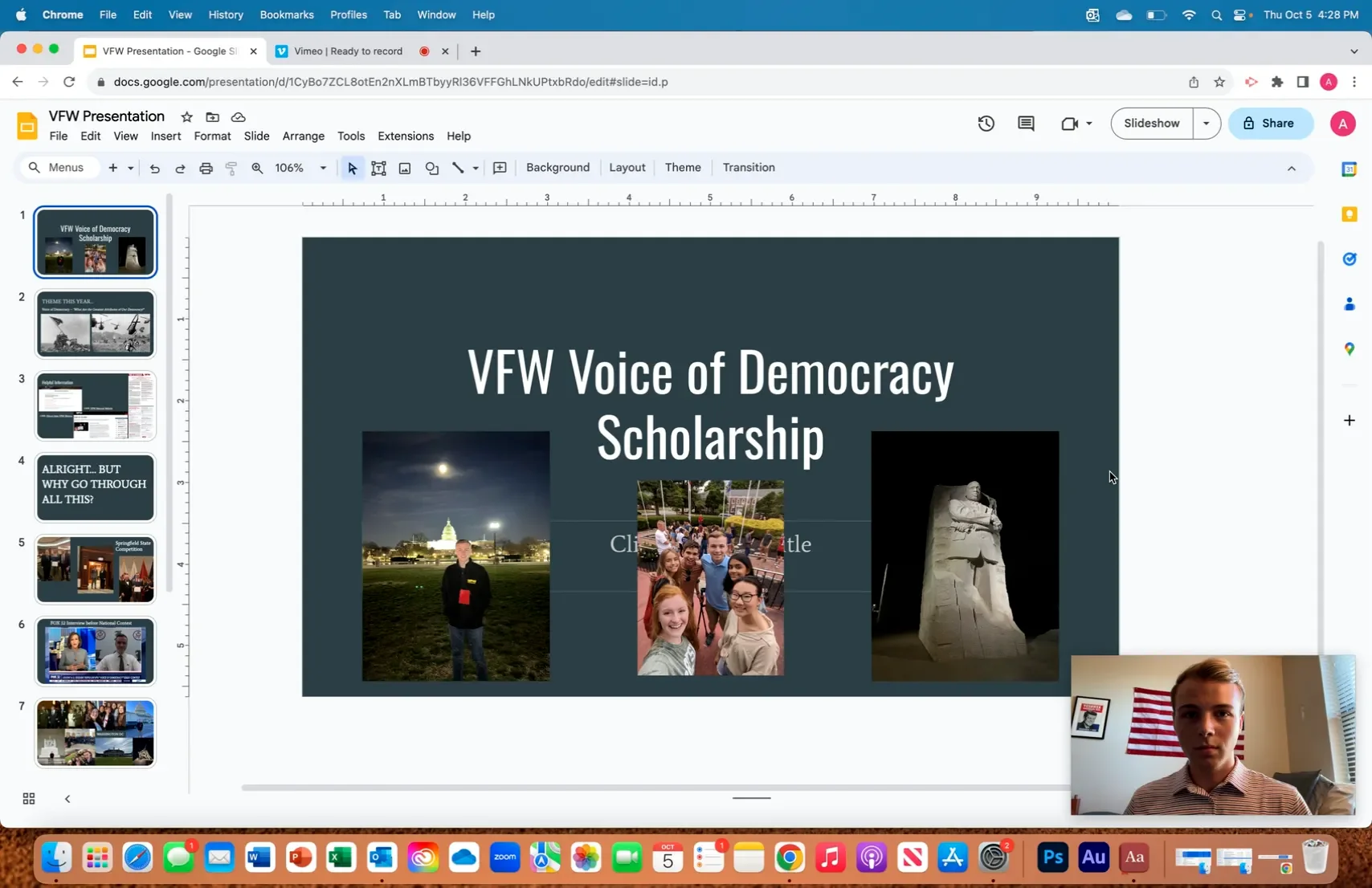Click the Layout button
Screen dimensions: 1372x888
coord(627,168)
